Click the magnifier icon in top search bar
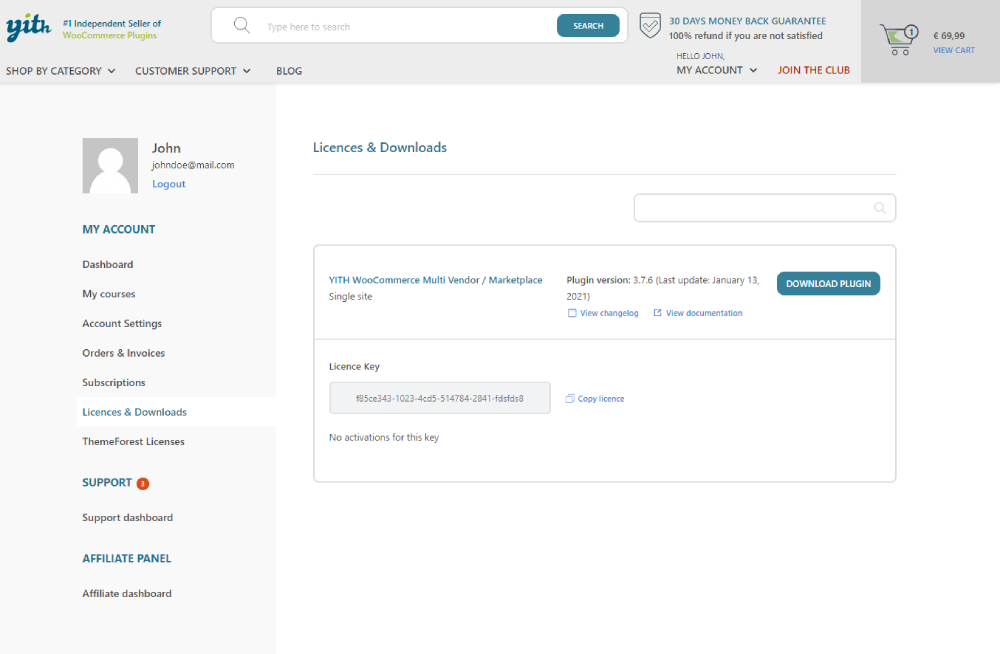 click(242, 26)
